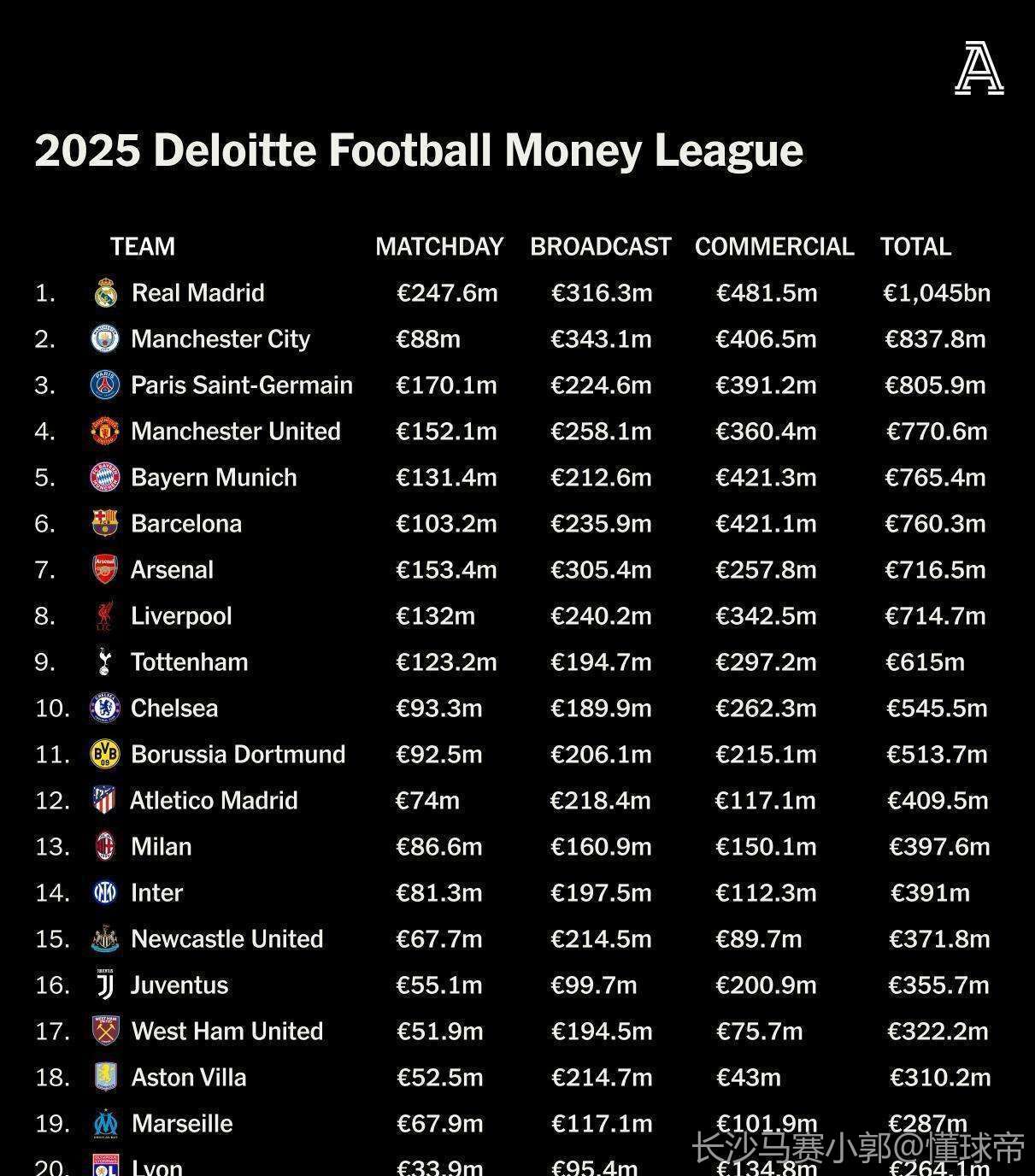The width and height of the screenshot is (1035, 1176).
Task: Click the Juventus J logo
Action: pyautogui.click(x=105, y=985)
